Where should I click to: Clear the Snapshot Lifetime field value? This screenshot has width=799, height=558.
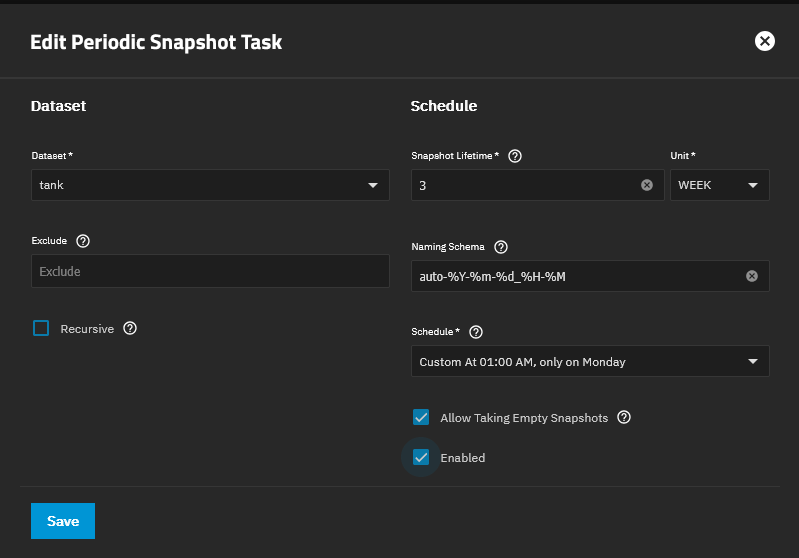coord(647,185)
